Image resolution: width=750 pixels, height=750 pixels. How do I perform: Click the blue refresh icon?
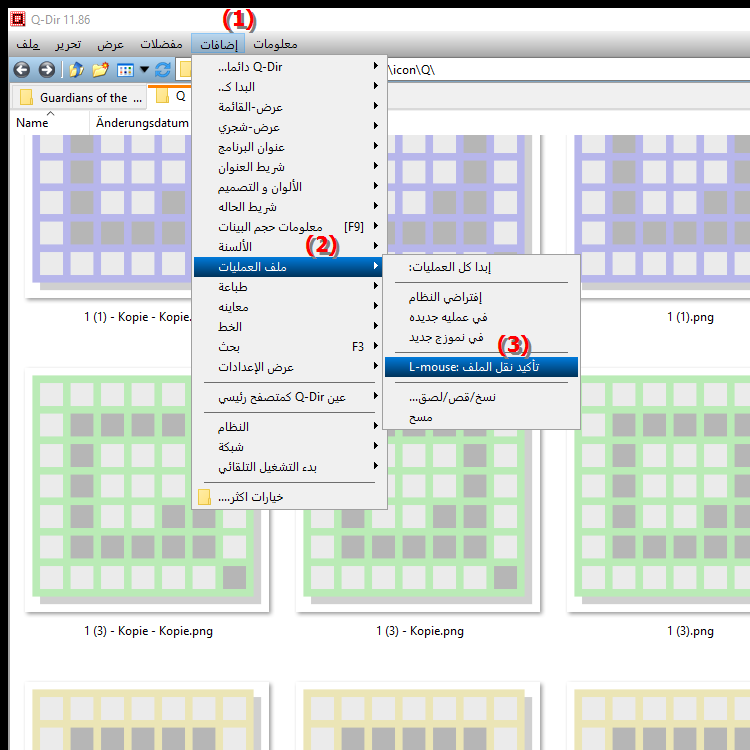pos(163,70)
